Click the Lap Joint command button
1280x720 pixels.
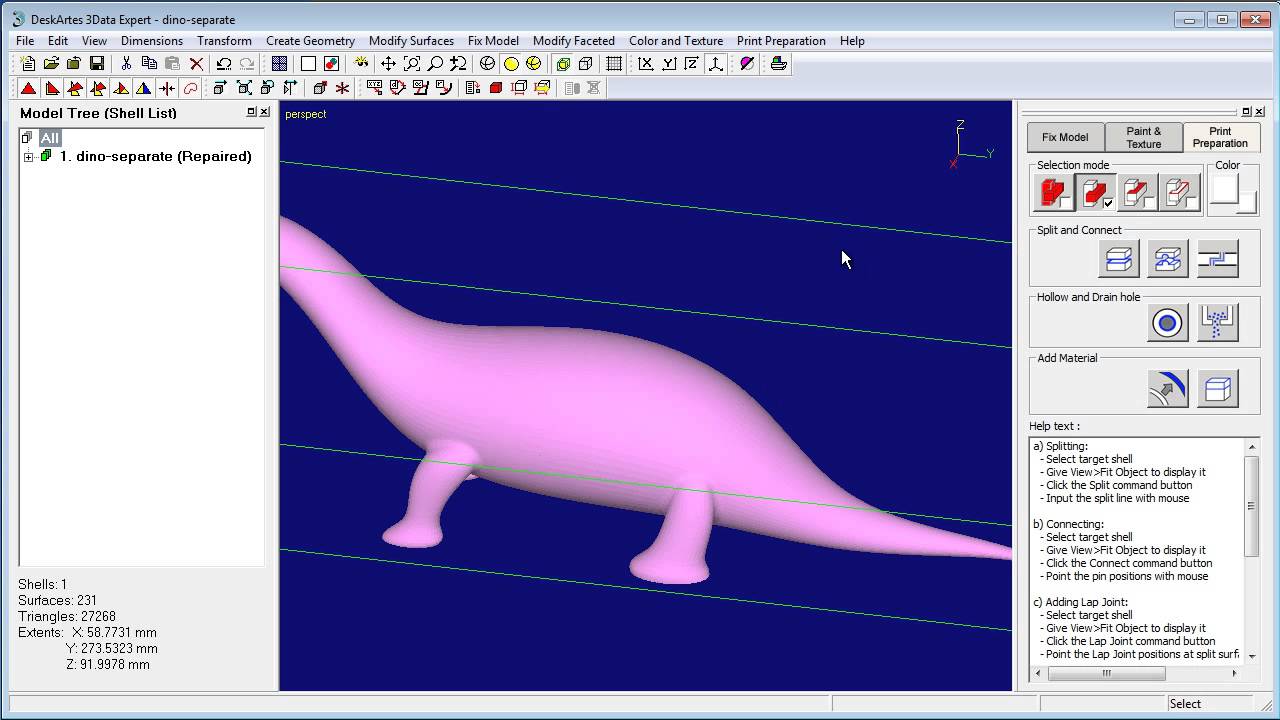(1217, 259)
